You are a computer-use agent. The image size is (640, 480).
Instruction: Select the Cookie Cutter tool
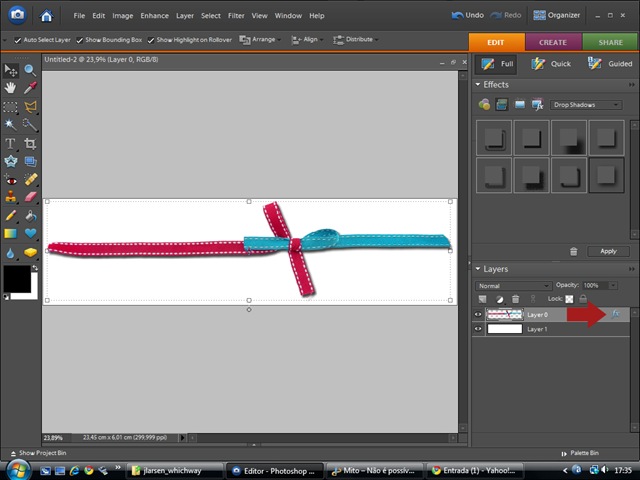(11, 161)
